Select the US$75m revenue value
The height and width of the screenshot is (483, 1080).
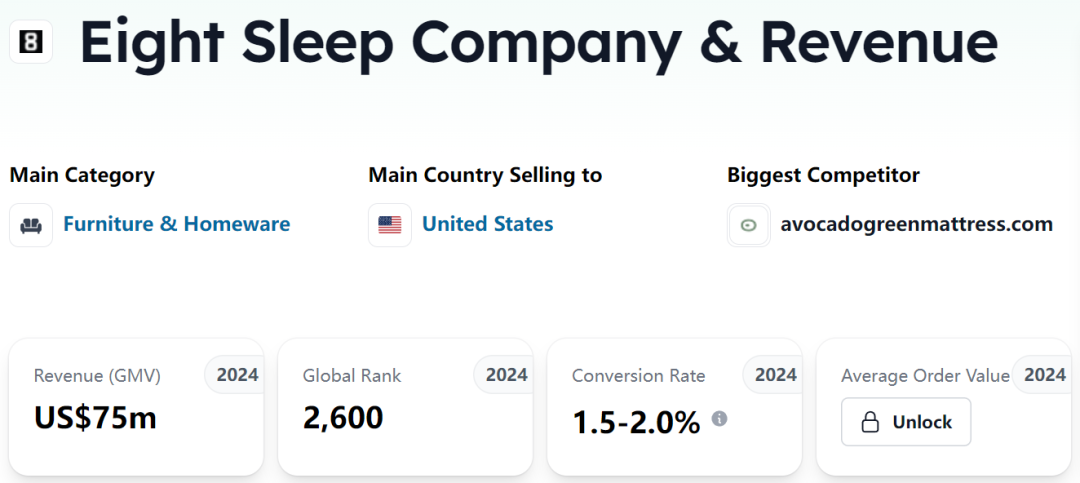coord(95,417)
